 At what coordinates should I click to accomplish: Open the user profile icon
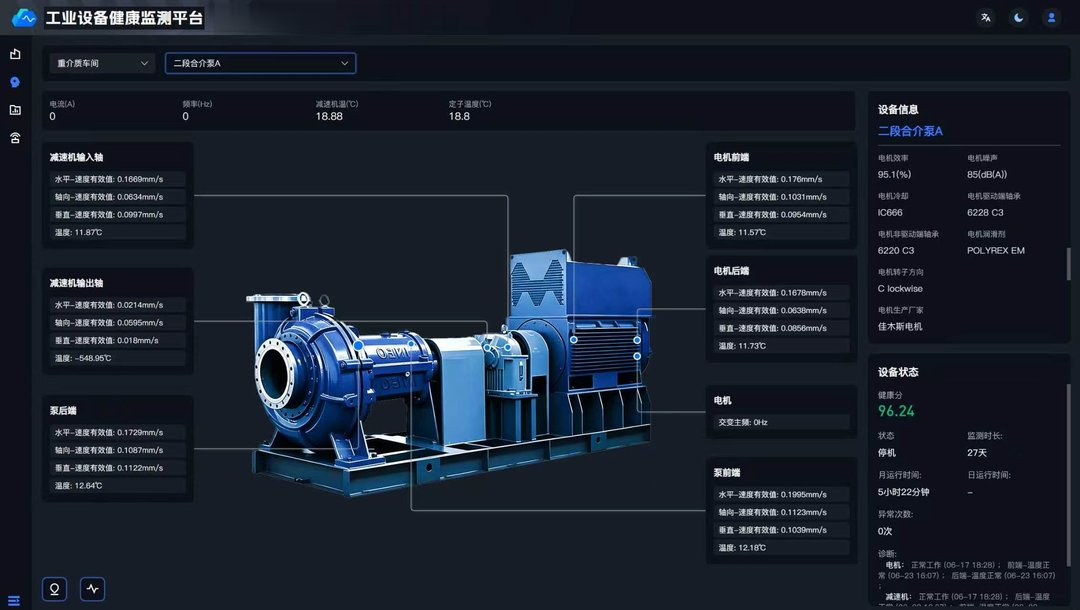click(1051, 18)
